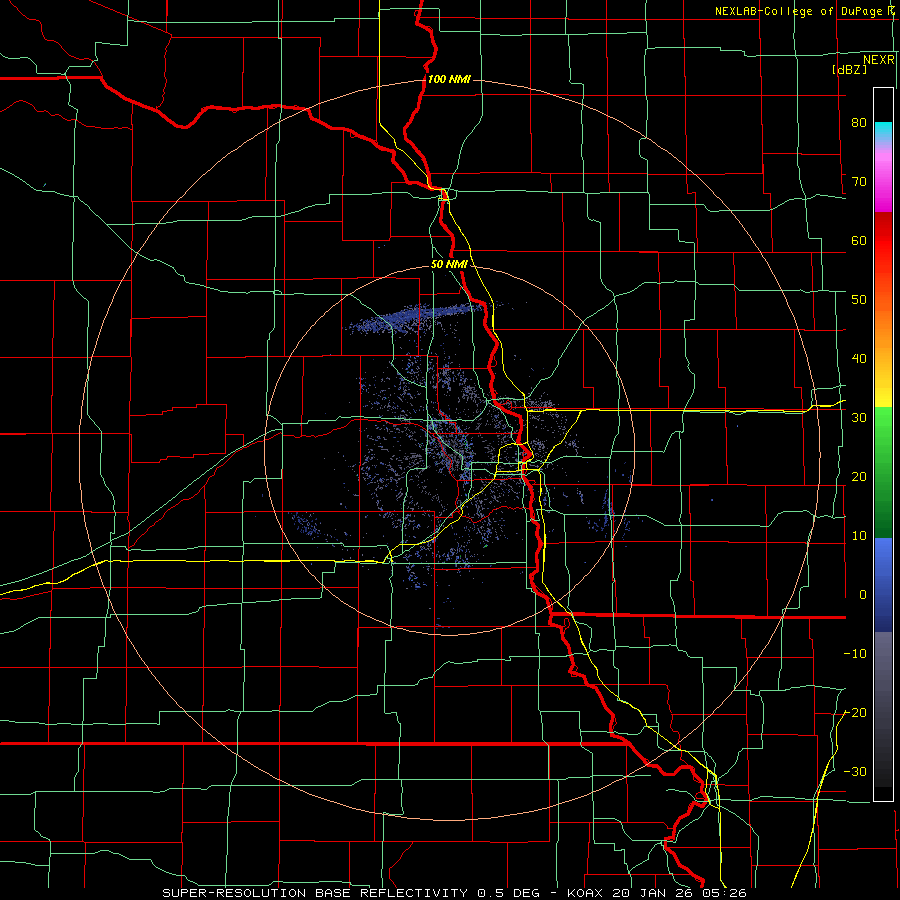Click the 60 dBZ scale value
This screenshot has height=900, width=900.
pos(859,240)
